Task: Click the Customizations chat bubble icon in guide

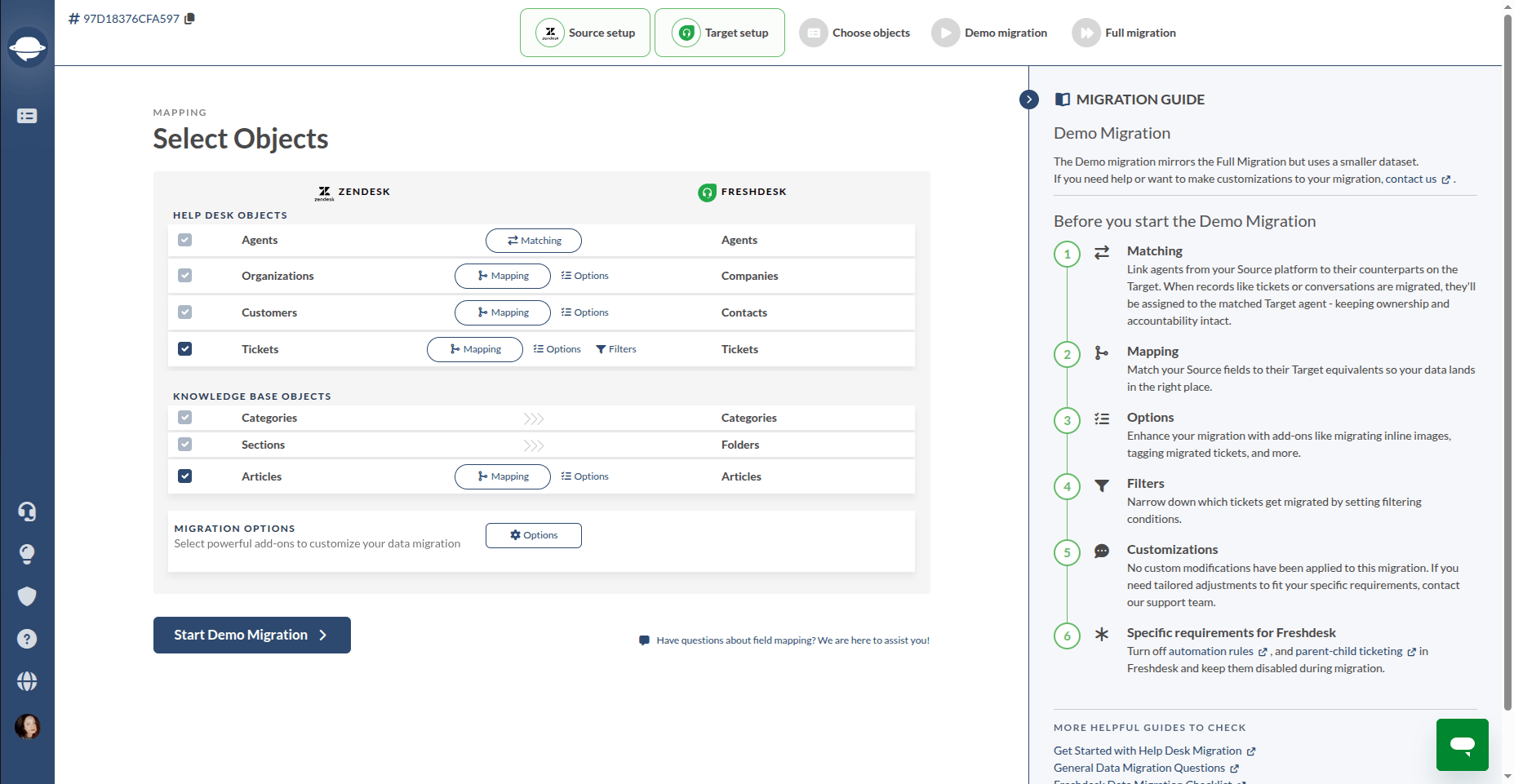Action: coord(1102,551)
